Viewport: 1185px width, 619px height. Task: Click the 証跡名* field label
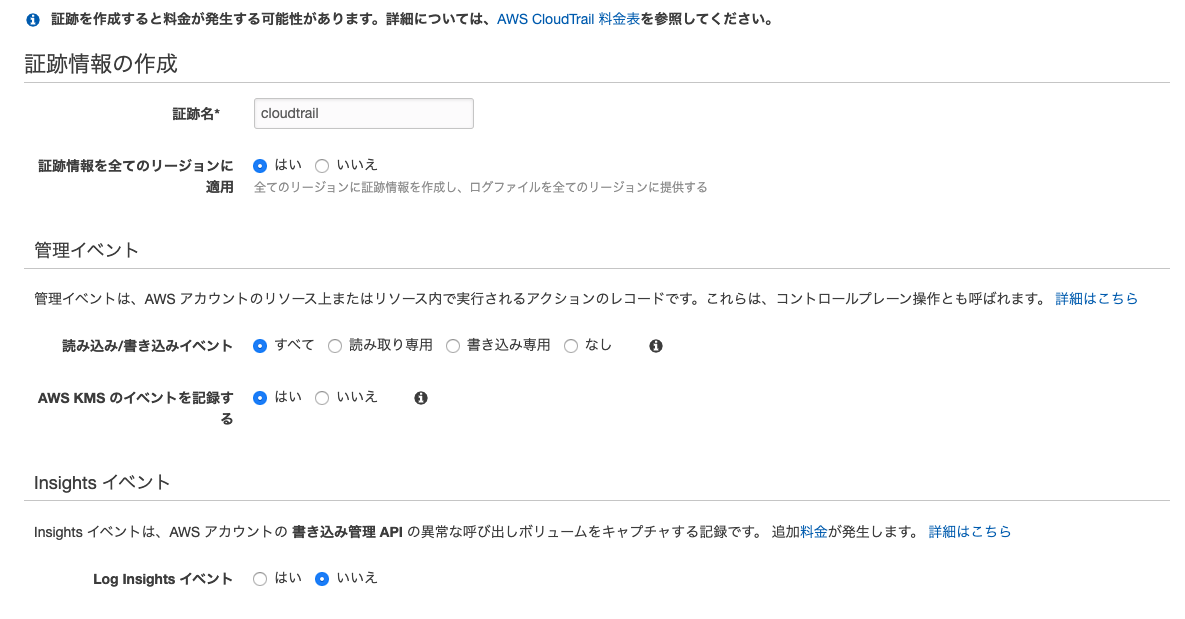[x=196, y=114]
